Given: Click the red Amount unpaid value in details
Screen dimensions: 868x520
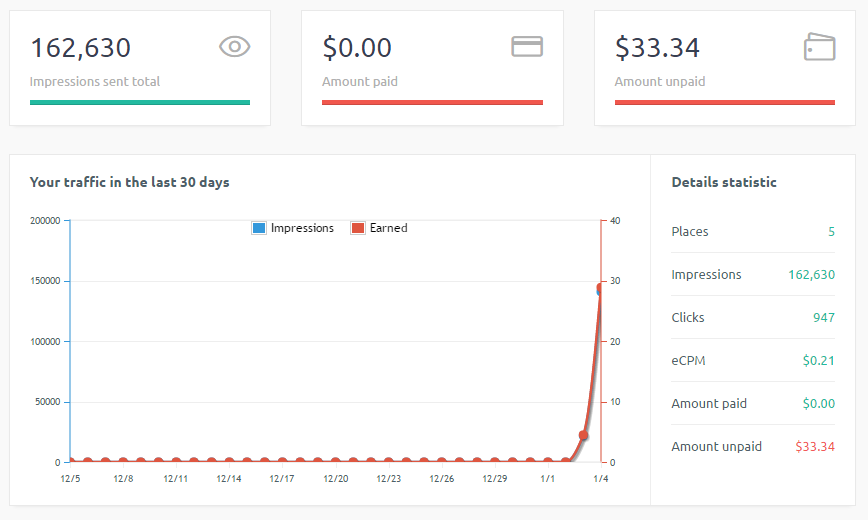Looking at the screenshot, I should click(x=813, y=447).
